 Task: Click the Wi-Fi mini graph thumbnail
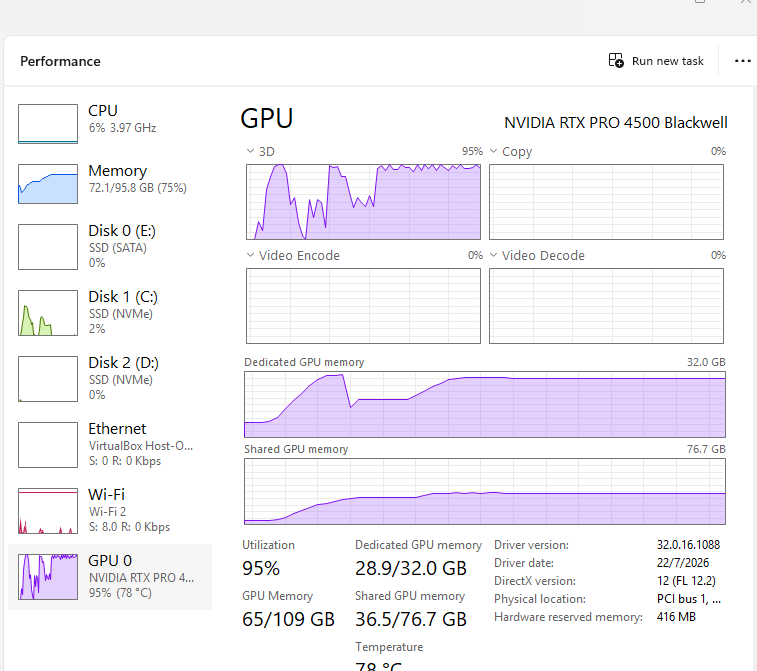click(x=48, y=511)
